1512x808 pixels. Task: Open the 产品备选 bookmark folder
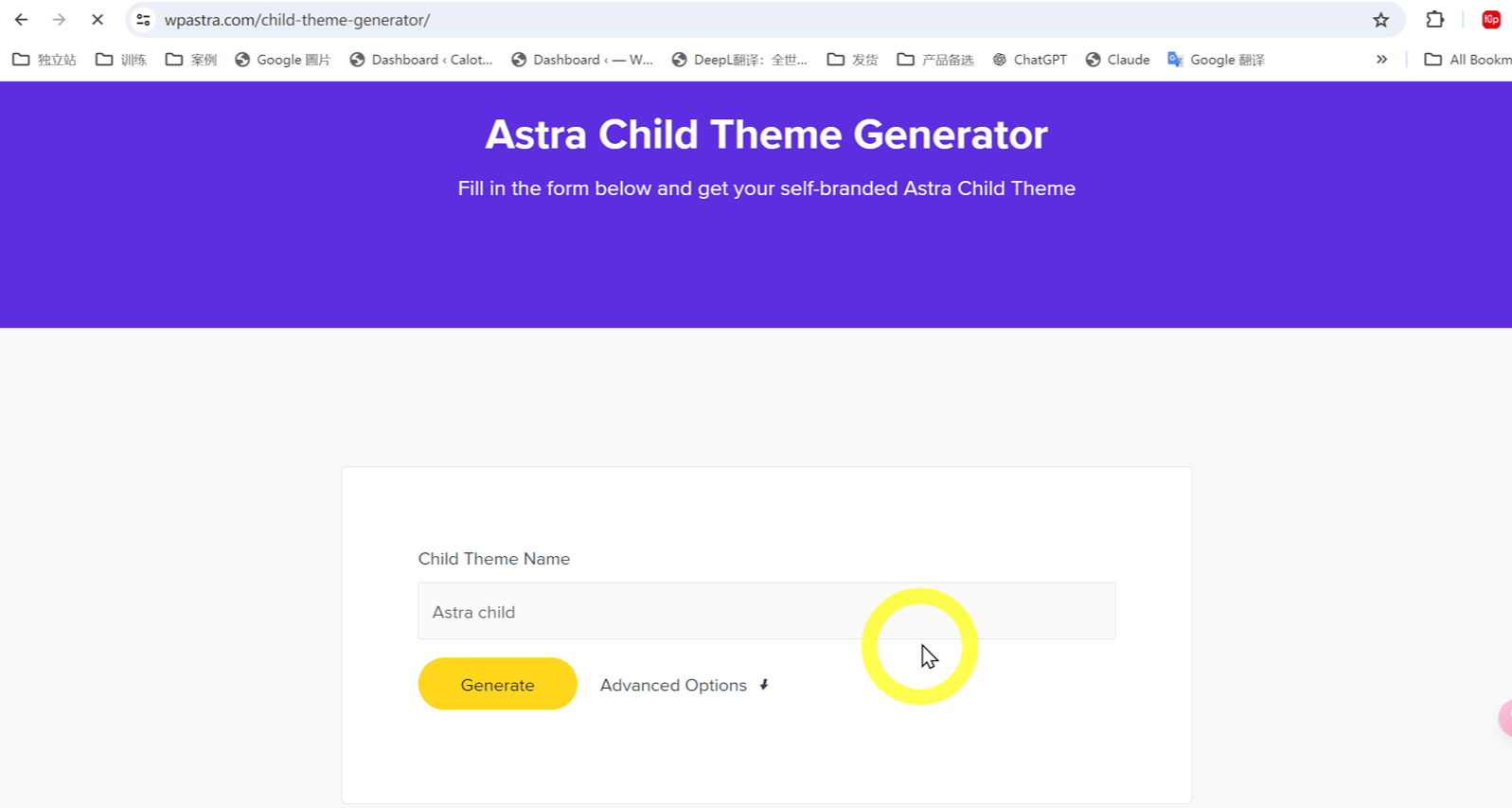pyautogui.click(x=935, y=60)
